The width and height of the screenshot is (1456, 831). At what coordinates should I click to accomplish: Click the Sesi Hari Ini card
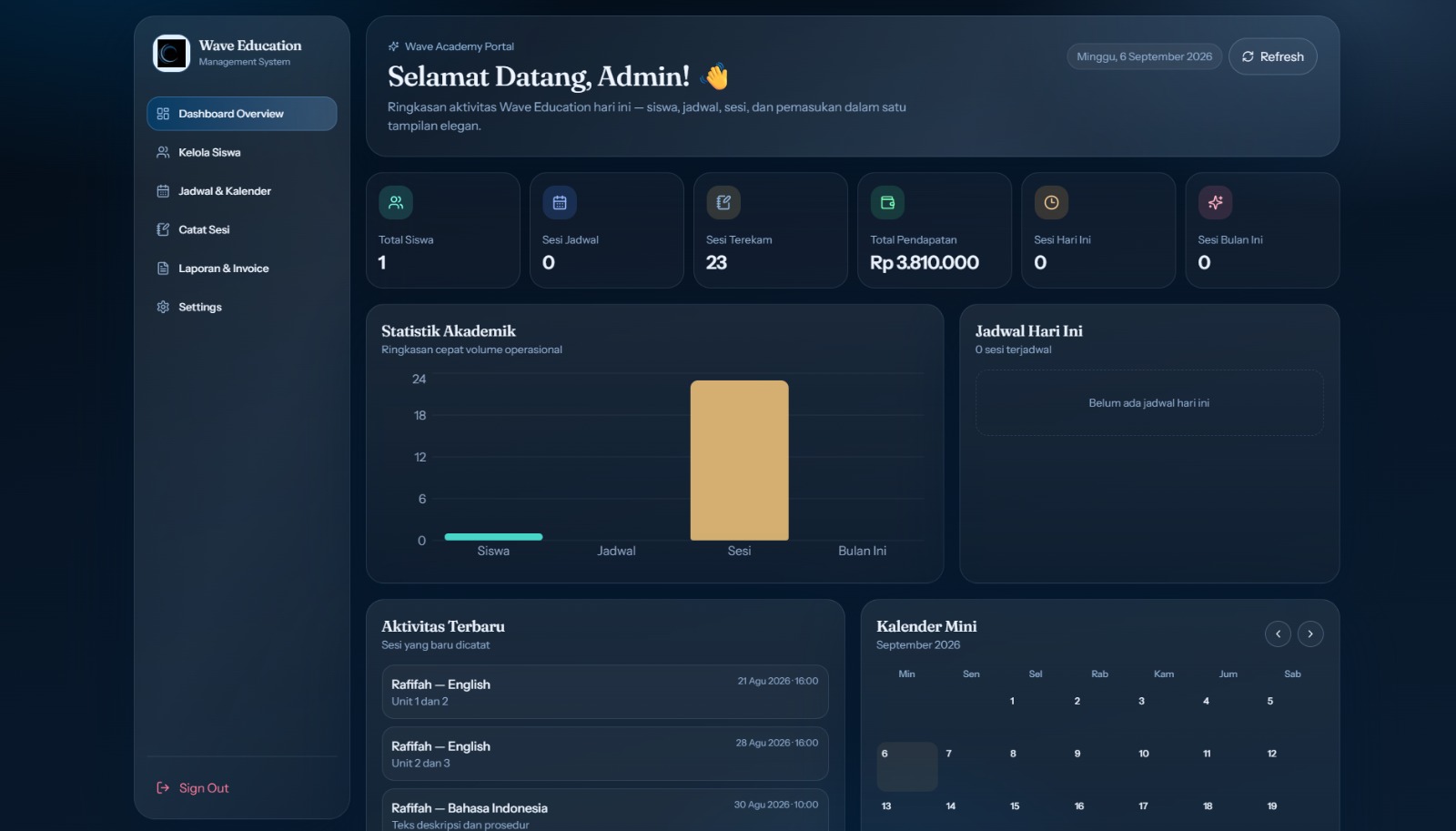click(1098, 230)
